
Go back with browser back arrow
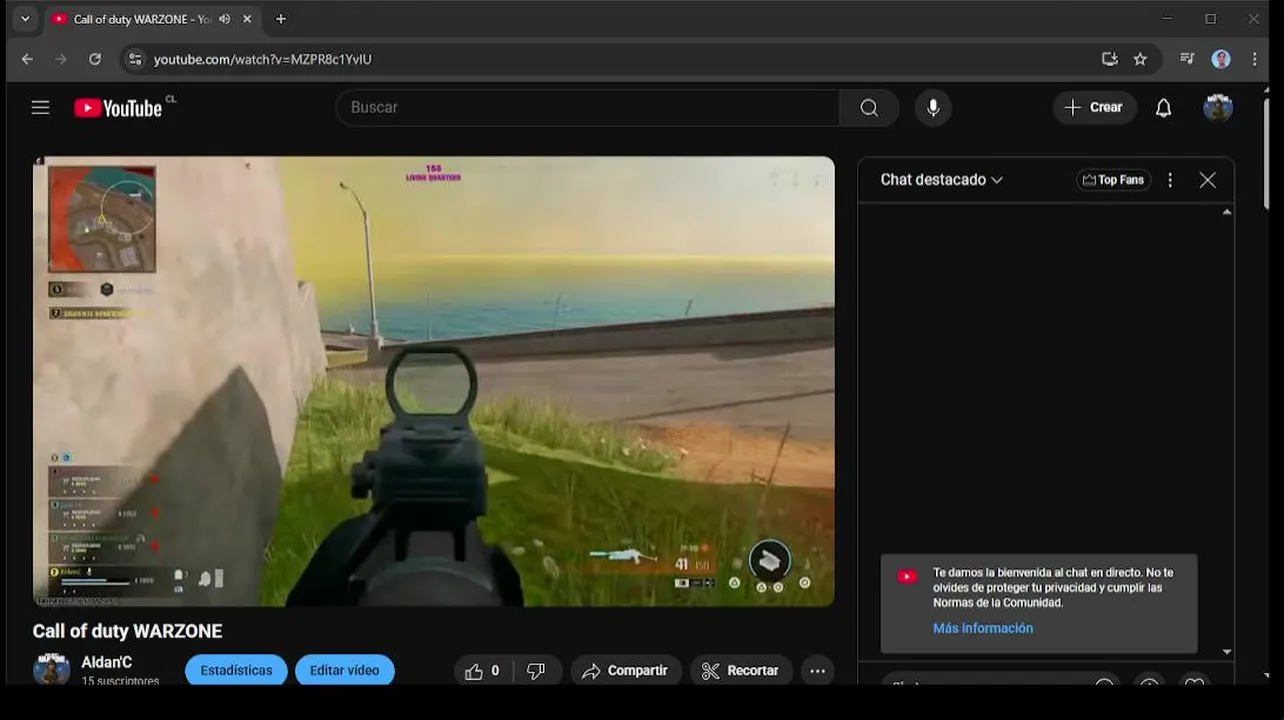click(27, 59)
